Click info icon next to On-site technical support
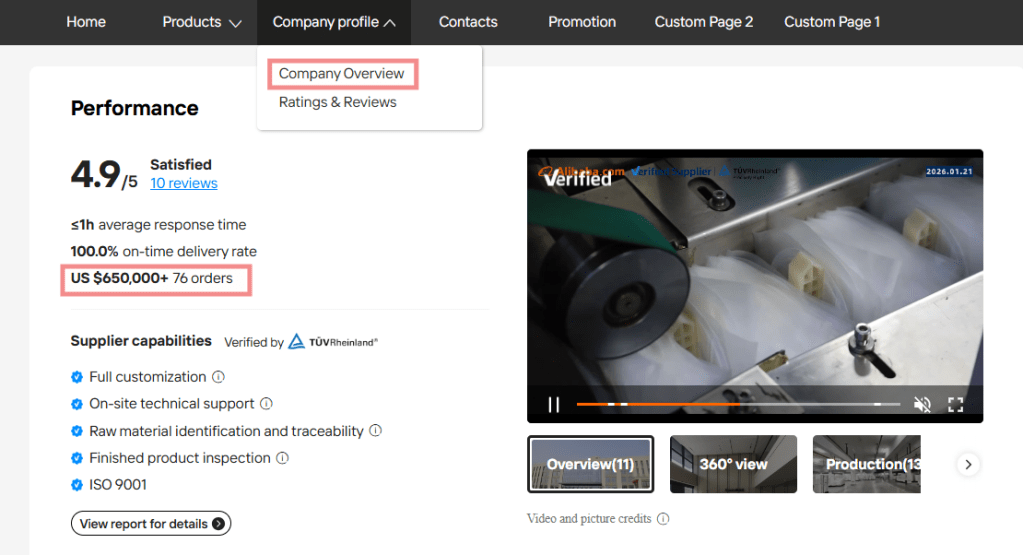 click(x=266, y=404)
